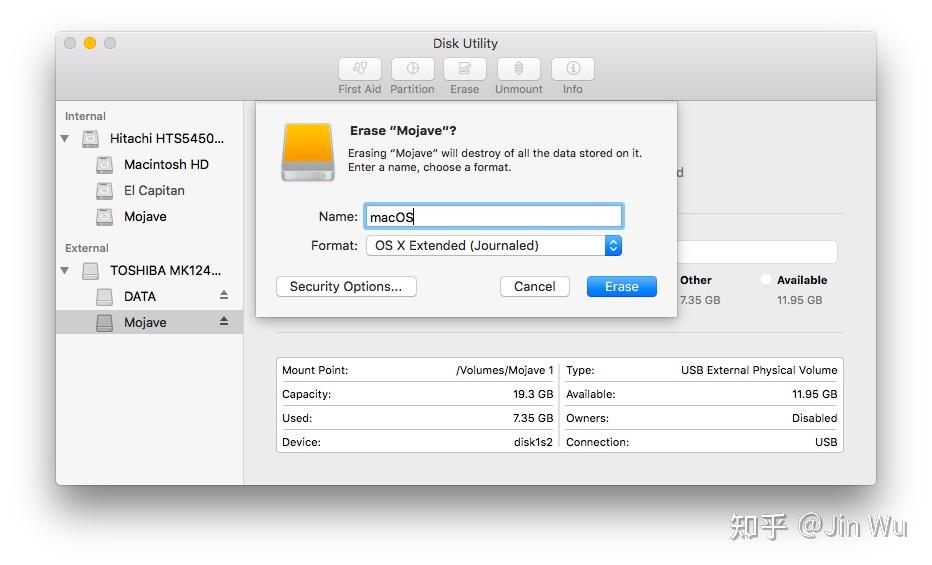This screenshot has height=565, width=932.
Task: Click the Erase confirm button
Action: pos(622,286)
